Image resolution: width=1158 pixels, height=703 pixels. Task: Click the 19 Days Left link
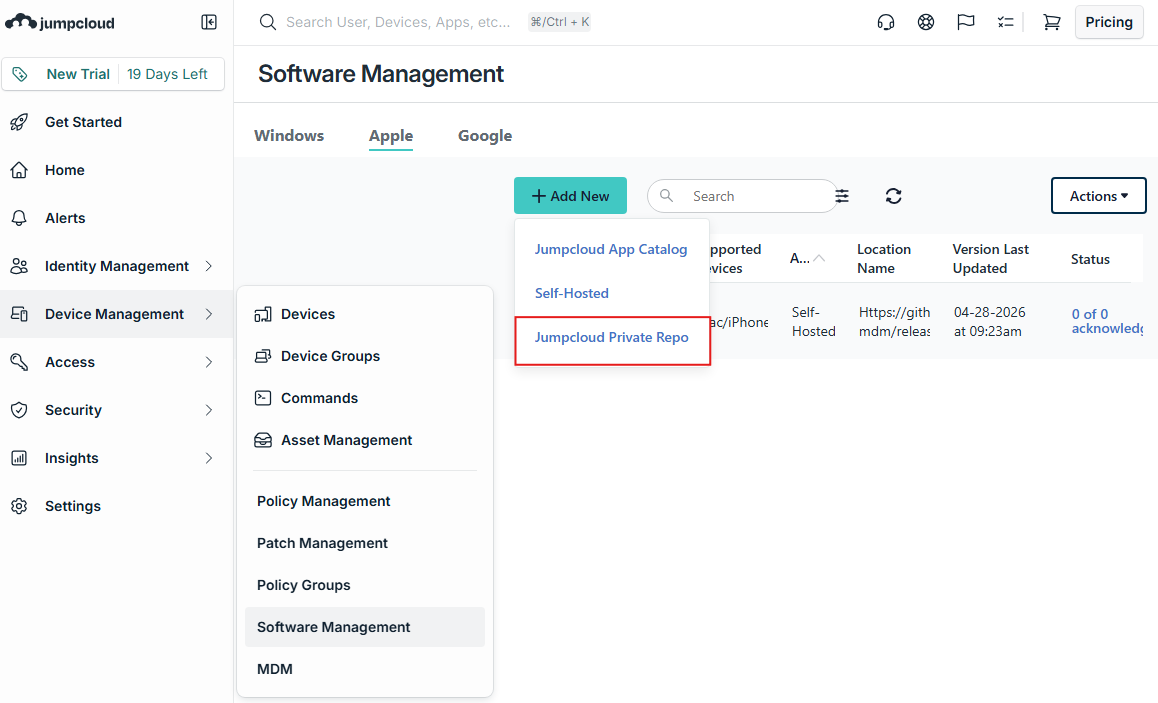(x=167, y=74)
